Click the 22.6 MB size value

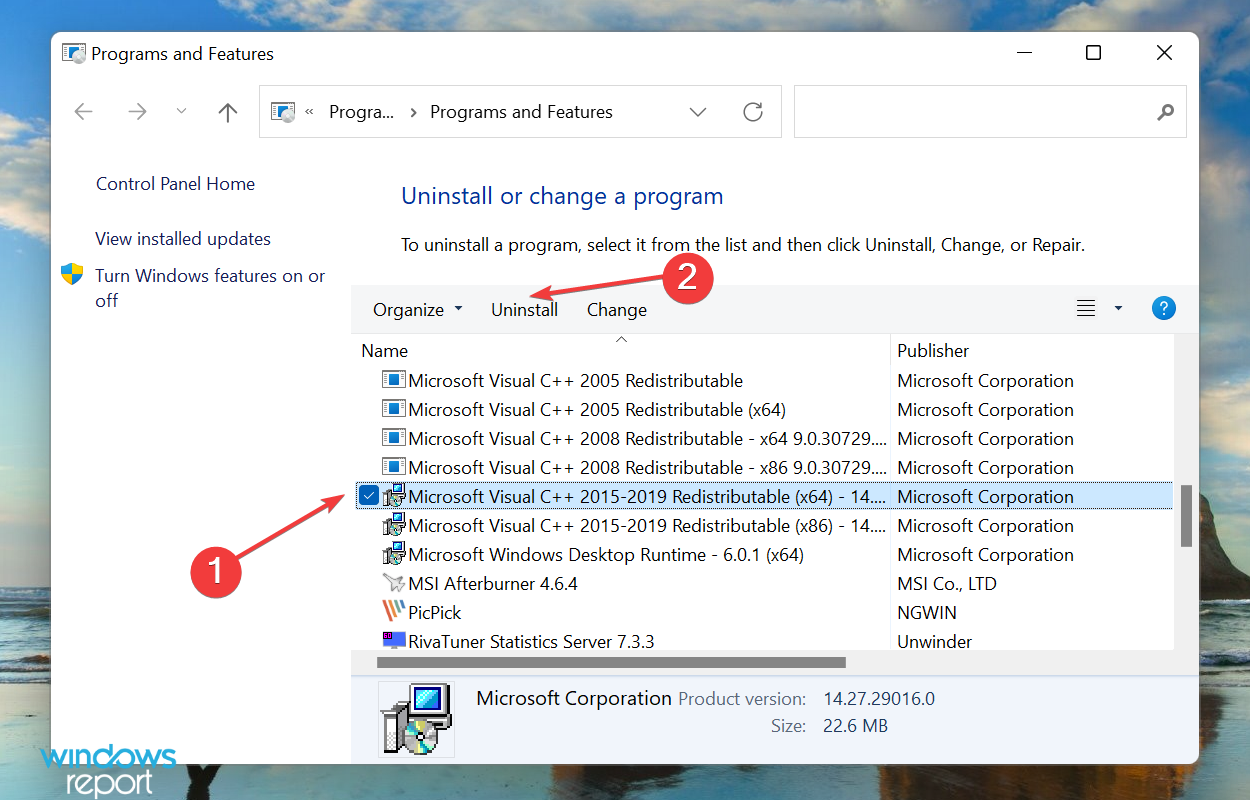click(x=855, y=726)
